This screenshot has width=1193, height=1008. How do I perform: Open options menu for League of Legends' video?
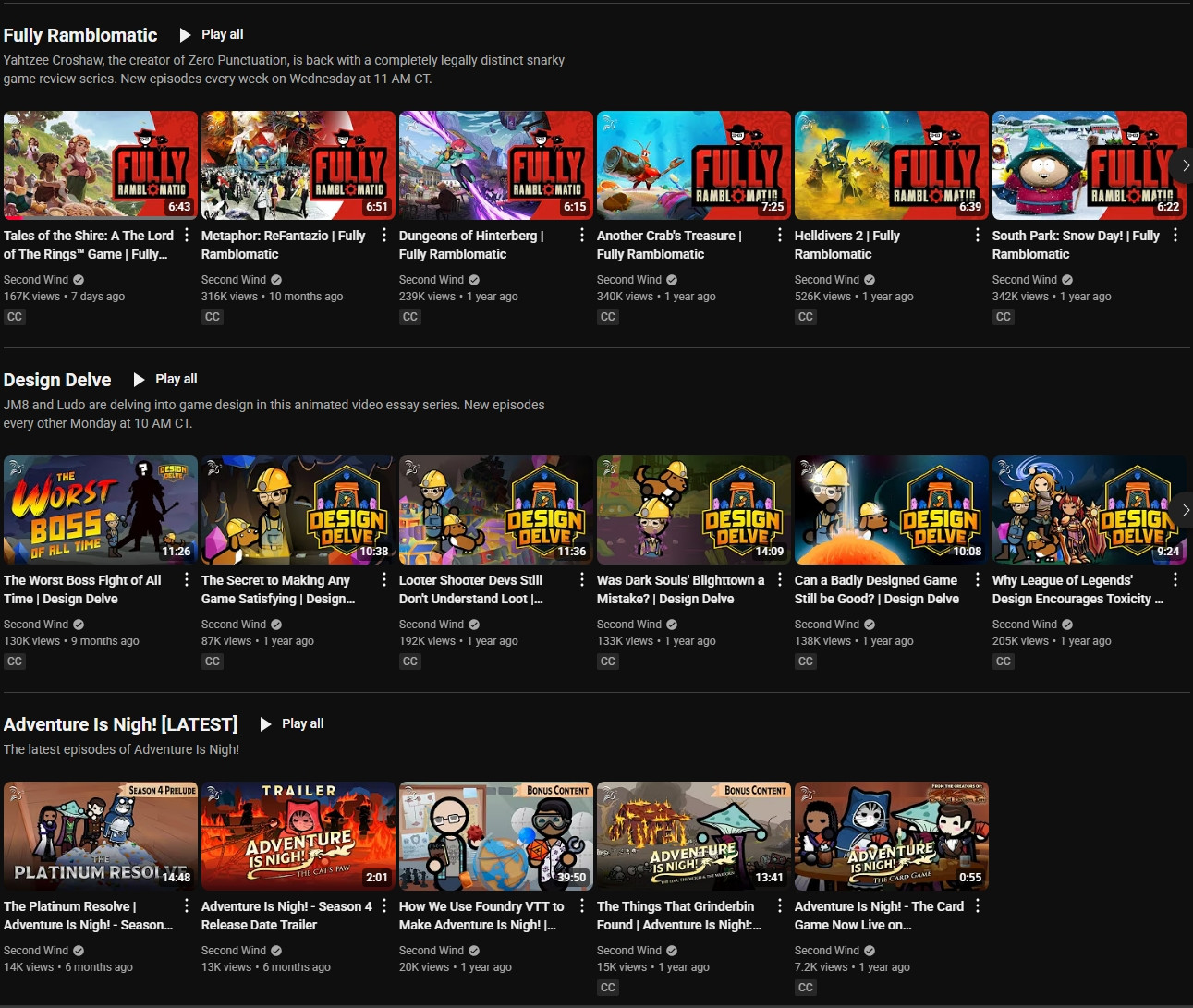click(x=1175, y=579)
